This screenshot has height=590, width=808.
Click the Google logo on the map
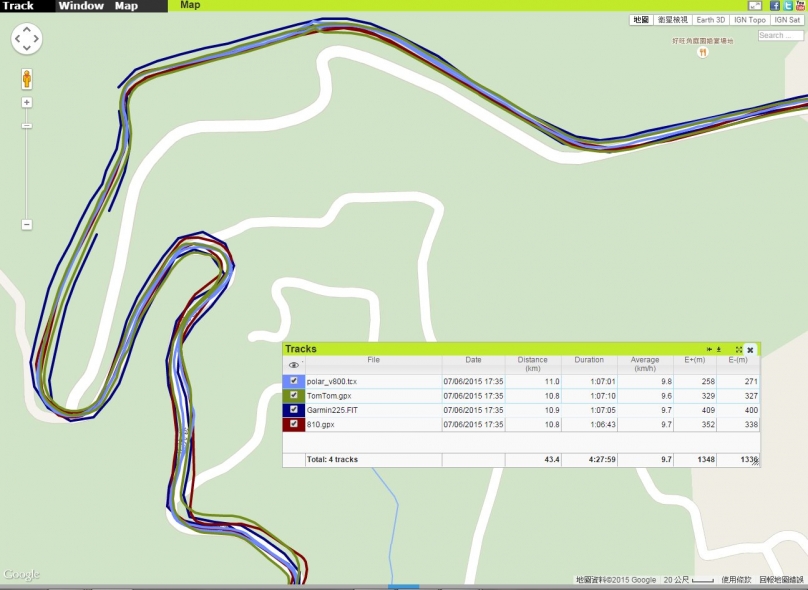coord(21,574)
